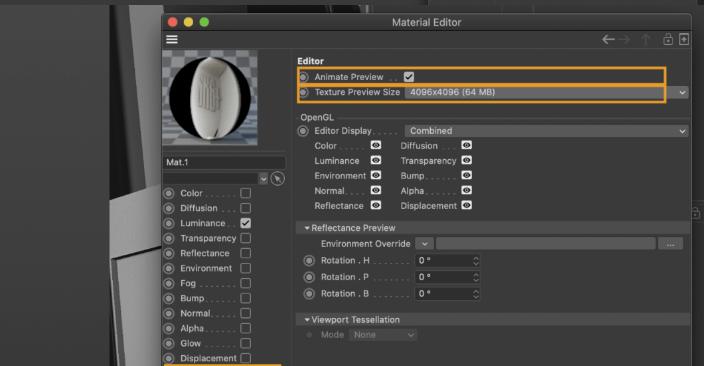The image size is (704, 366).
Task: Toggle OpenGL Alpha visibility eye
Action: point(466,190)
